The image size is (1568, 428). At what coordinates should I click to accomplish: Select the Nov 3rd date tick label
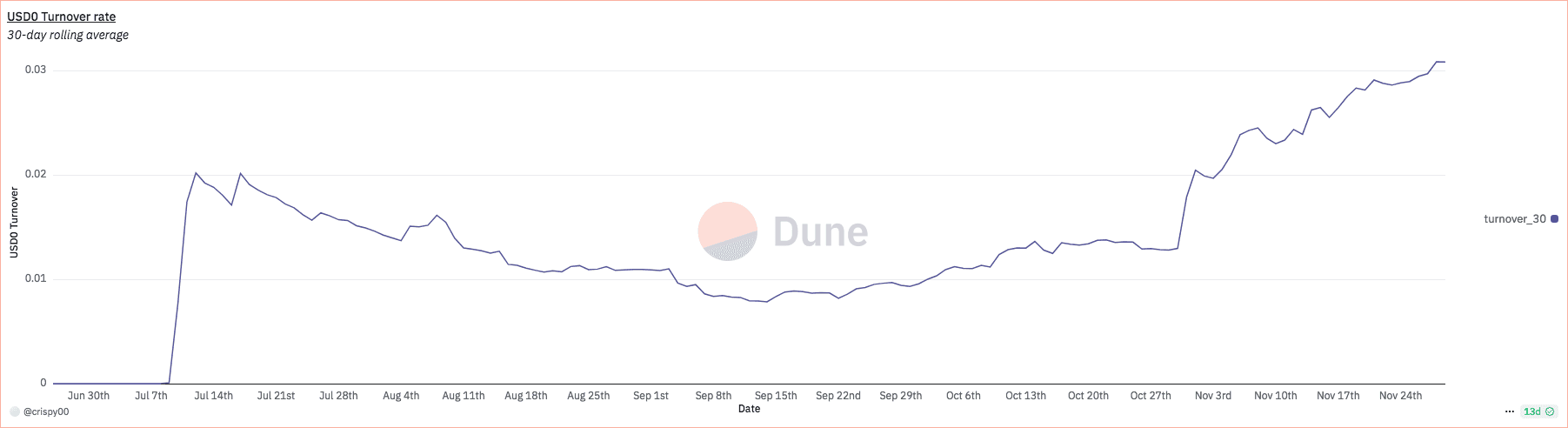1212,396
